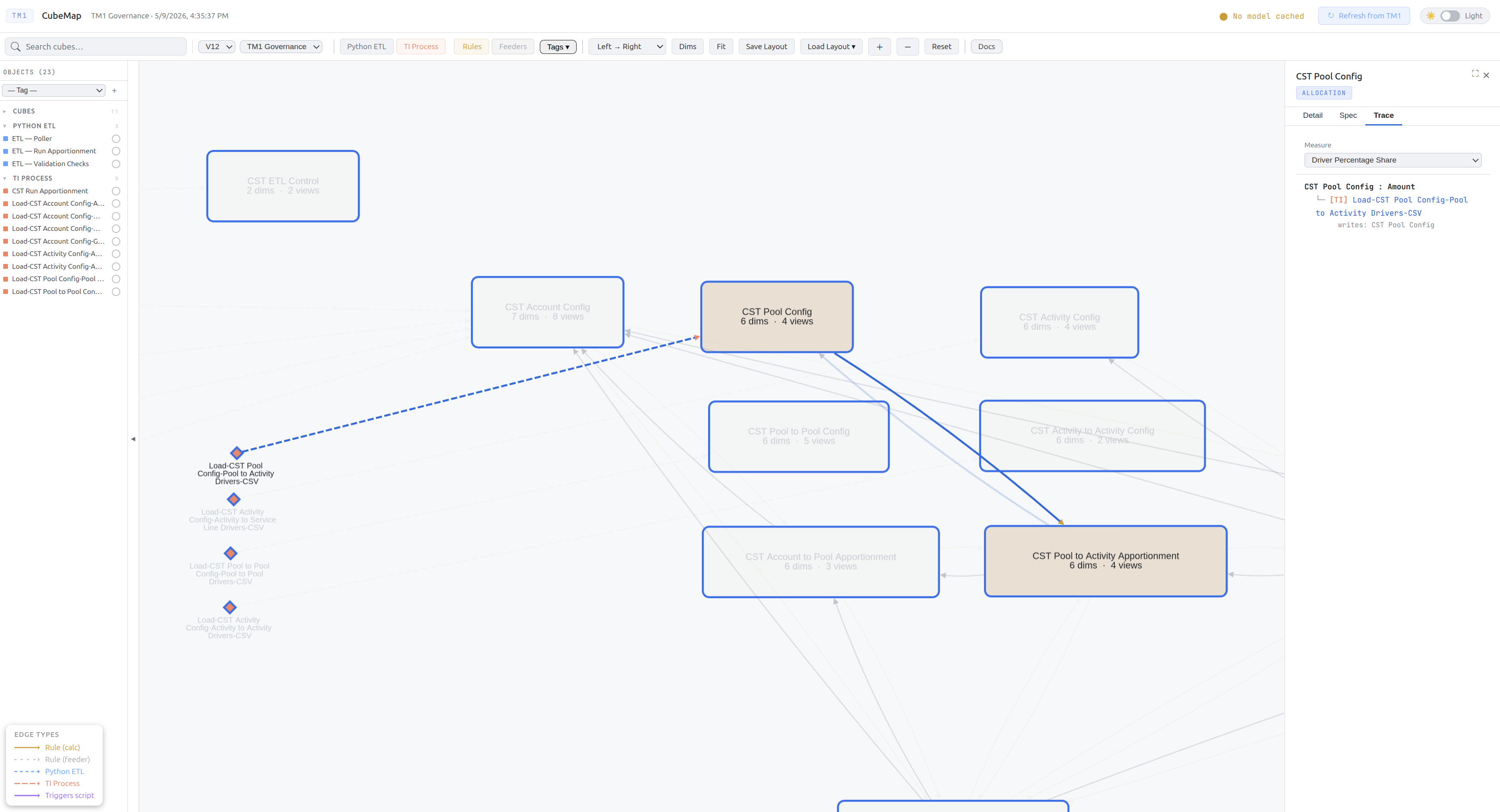Screen dimensions: 1500x812
Task: Open the — Tag — filter dropdown
Action: (x=54, y=90)
